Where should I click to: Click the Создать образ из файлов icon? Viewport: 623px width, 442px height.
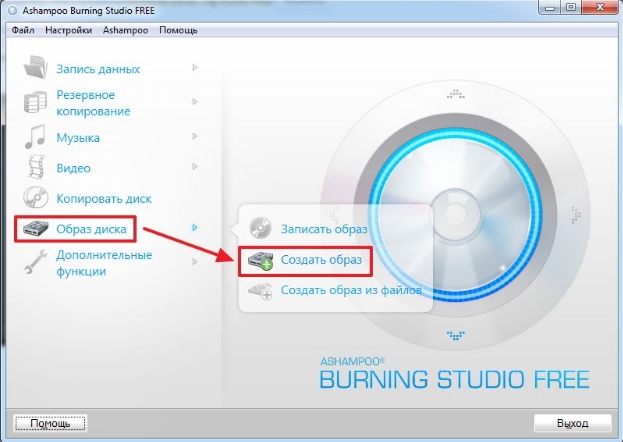point(261,291)
